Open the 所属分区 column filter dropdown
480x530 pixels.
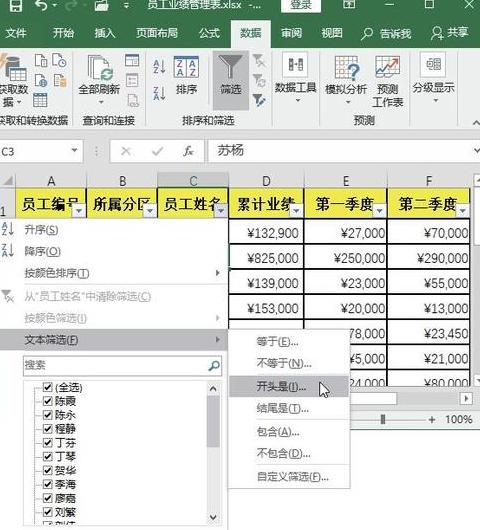[150, 211]
